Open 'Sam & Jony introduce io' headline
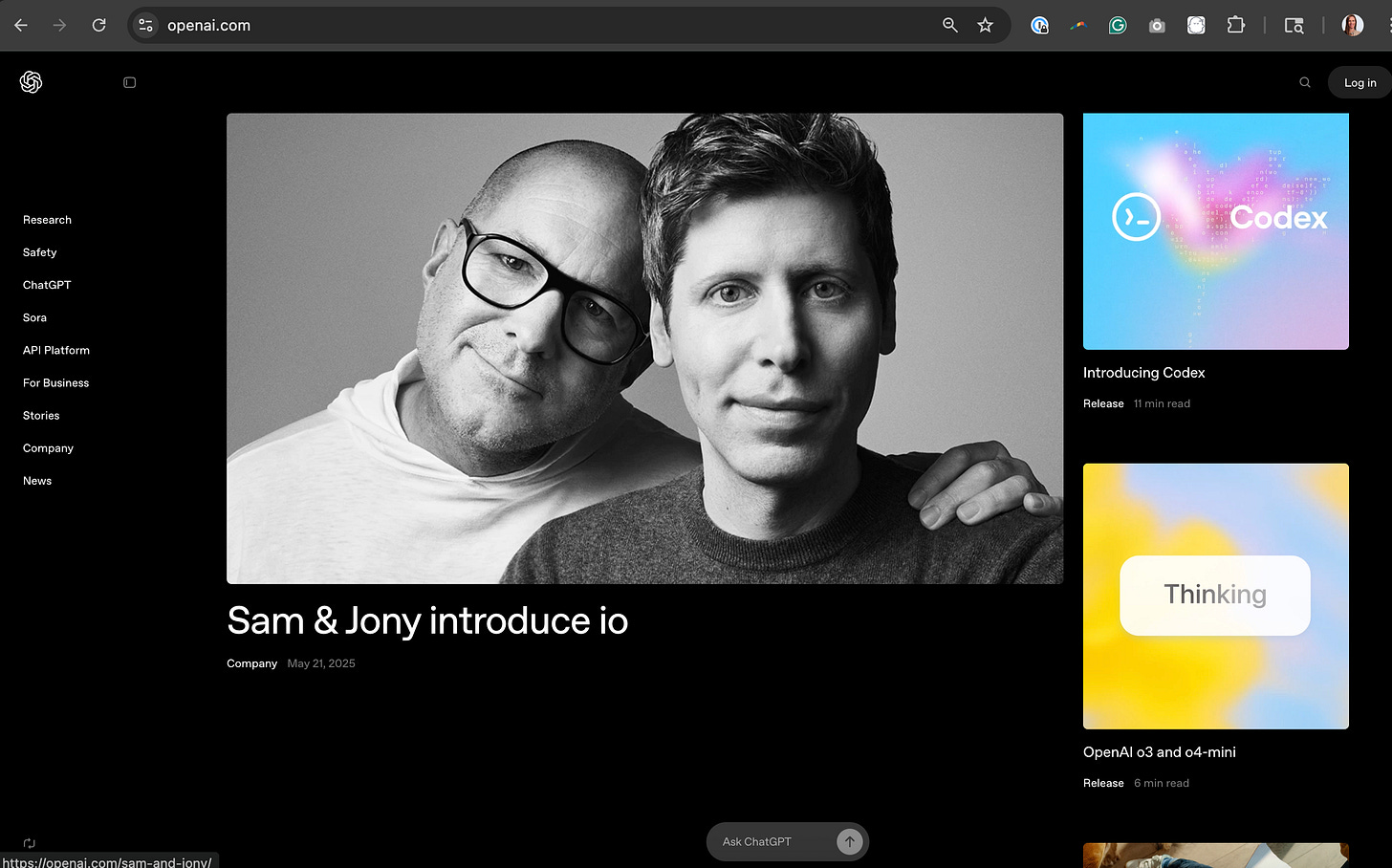1392x868 pixels. [427, 621]
